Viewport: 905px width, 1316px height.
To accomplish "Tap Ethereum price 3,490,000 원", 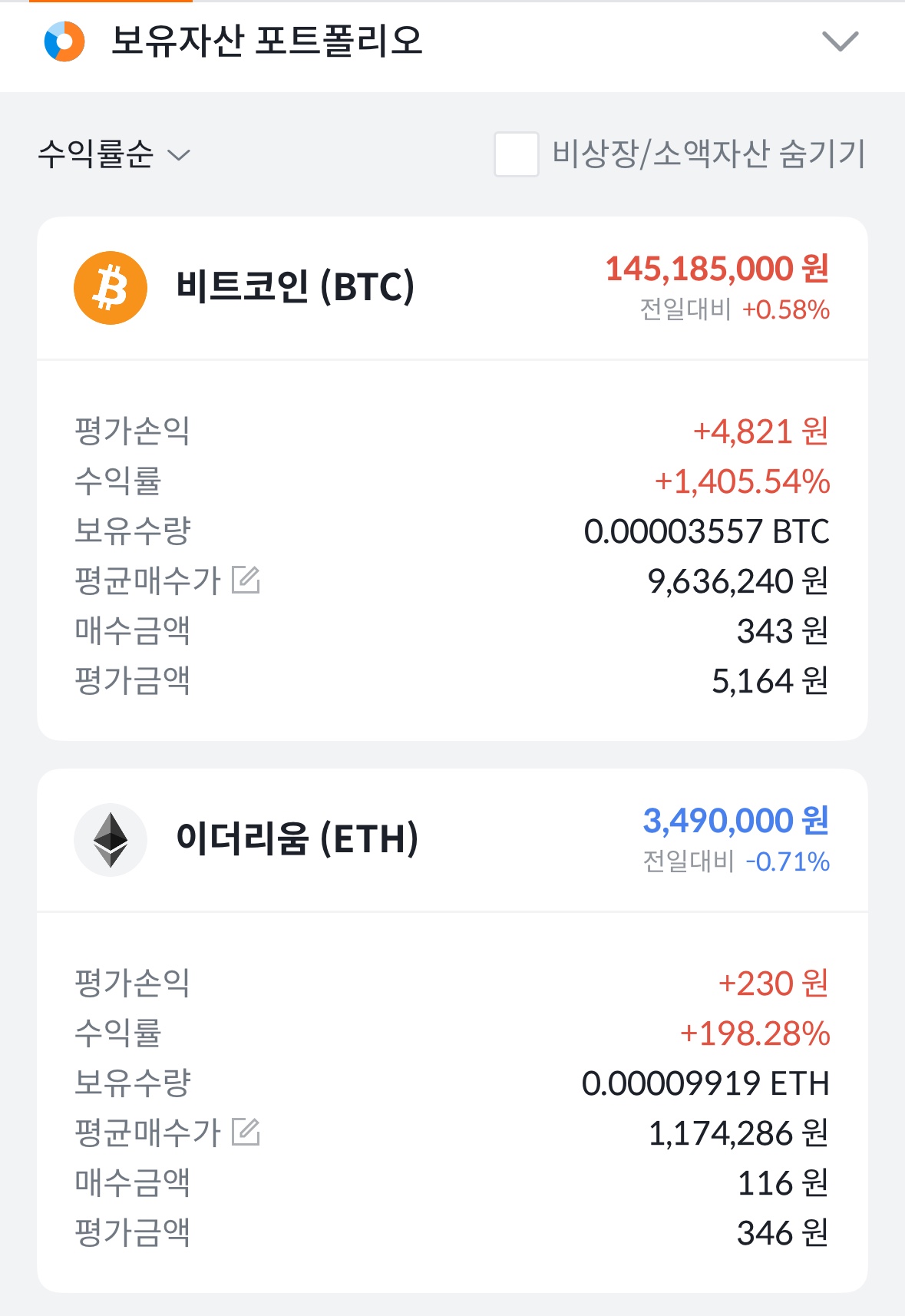I will [x=735, y=820].
